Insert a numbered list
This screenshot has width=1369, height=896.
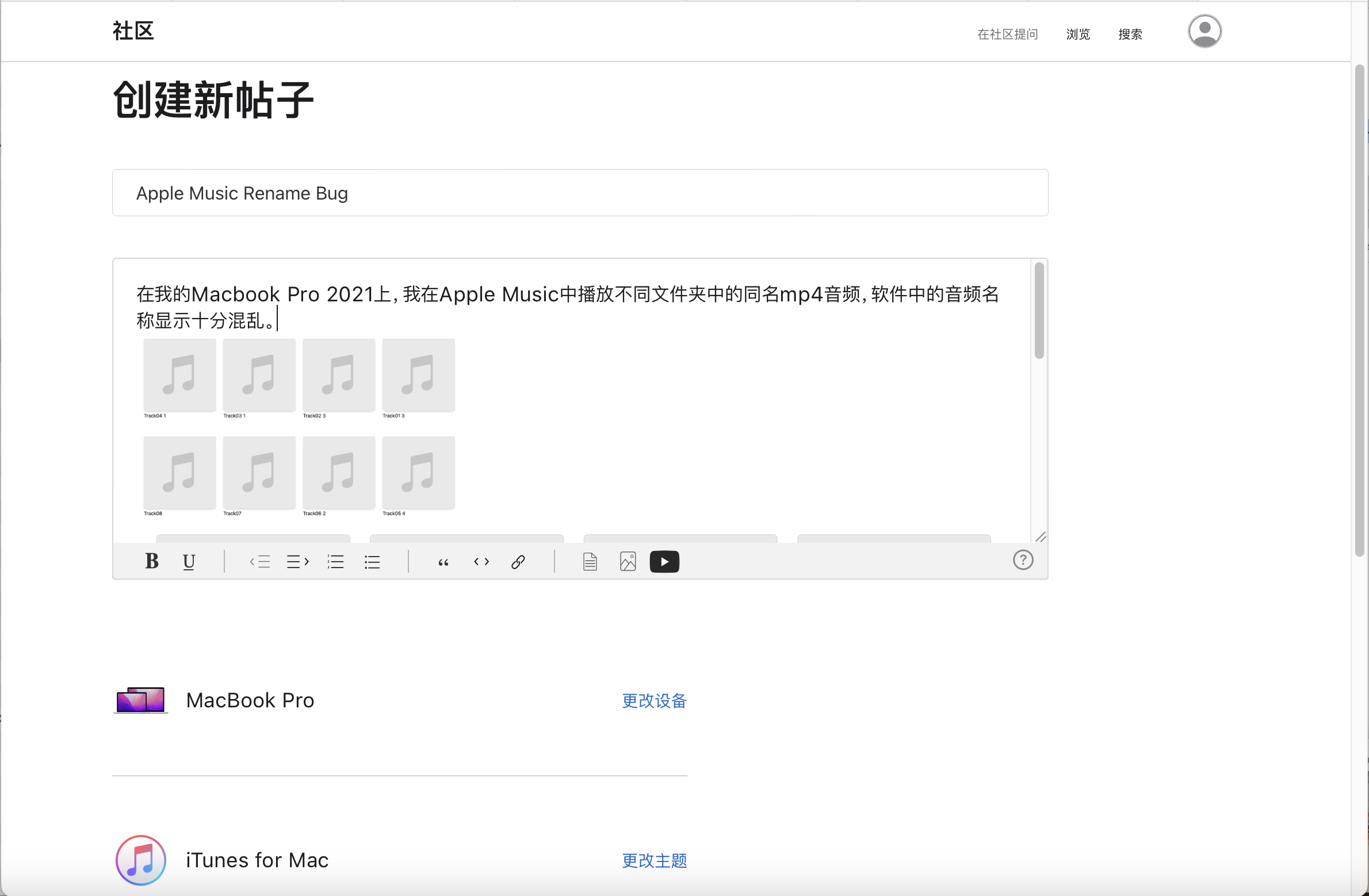click(335, 561)
